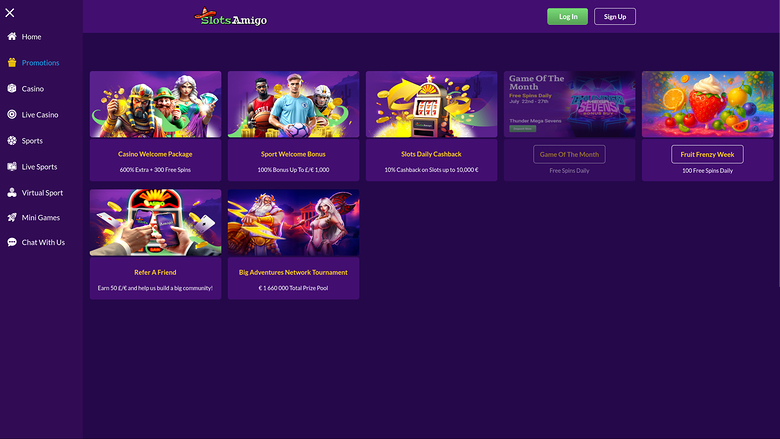The image size is (780, 439).
Task: Open Mini Games menu entry
Action: [x=41, y=217]
